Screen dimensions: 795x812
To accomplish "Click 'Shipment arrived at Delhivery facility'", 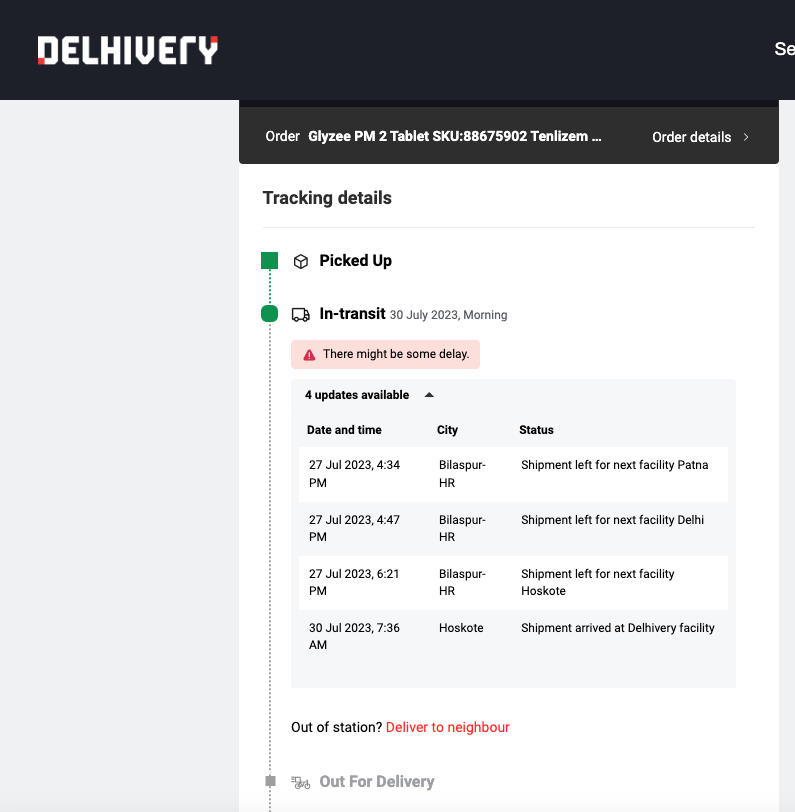I will click(x=617, y=628).
